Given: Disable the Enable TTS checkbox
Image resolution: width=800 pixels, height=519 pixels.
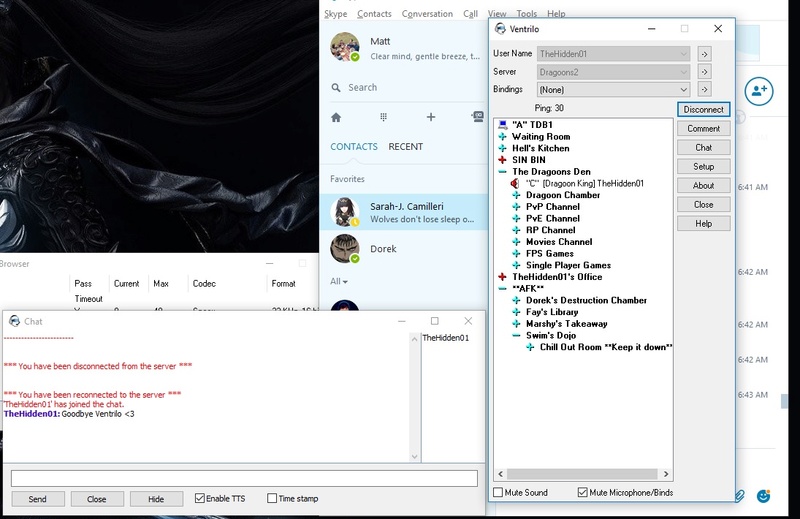Looking at the screenshot, I should (200, 498).
